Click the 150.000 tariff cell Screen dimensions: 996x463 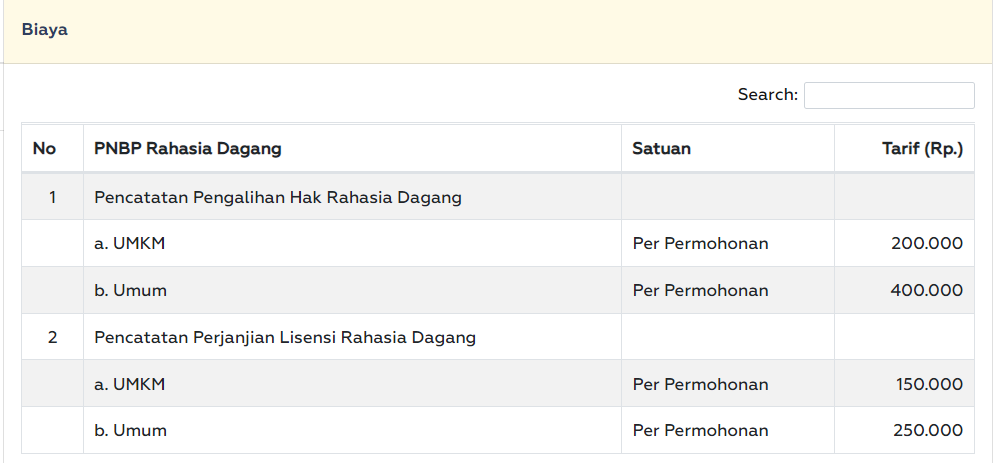point(929,384)
